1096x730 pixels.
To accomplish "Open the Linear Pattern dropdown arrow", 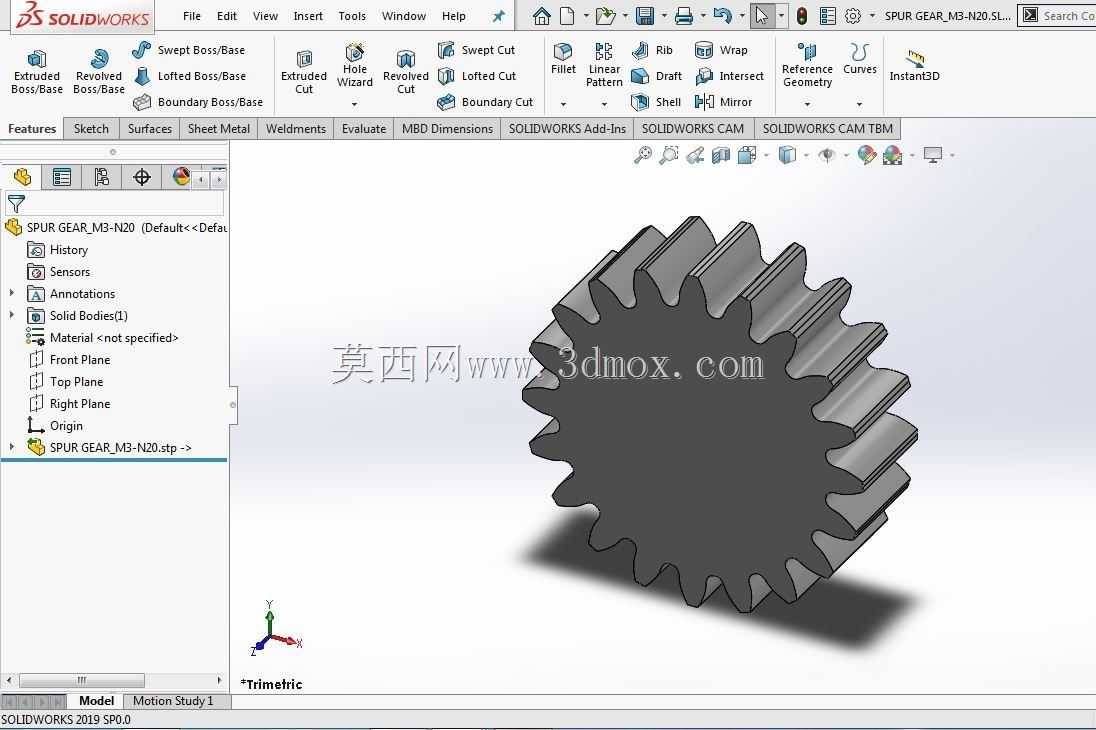I will click(x=604, y=104).
